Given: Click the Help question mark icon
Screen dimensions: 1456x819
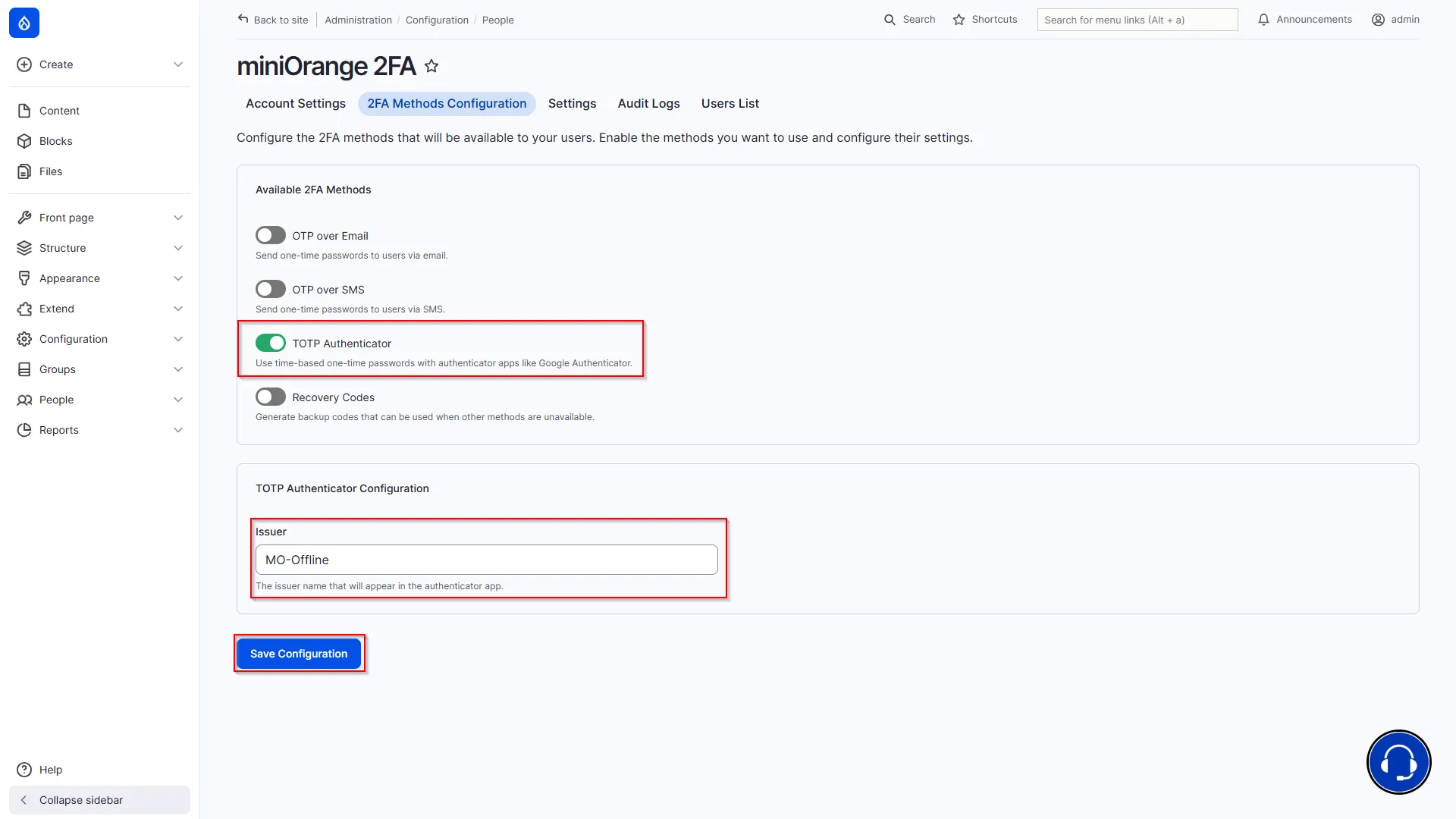Looking at the screenshot, I should point(24,770).
